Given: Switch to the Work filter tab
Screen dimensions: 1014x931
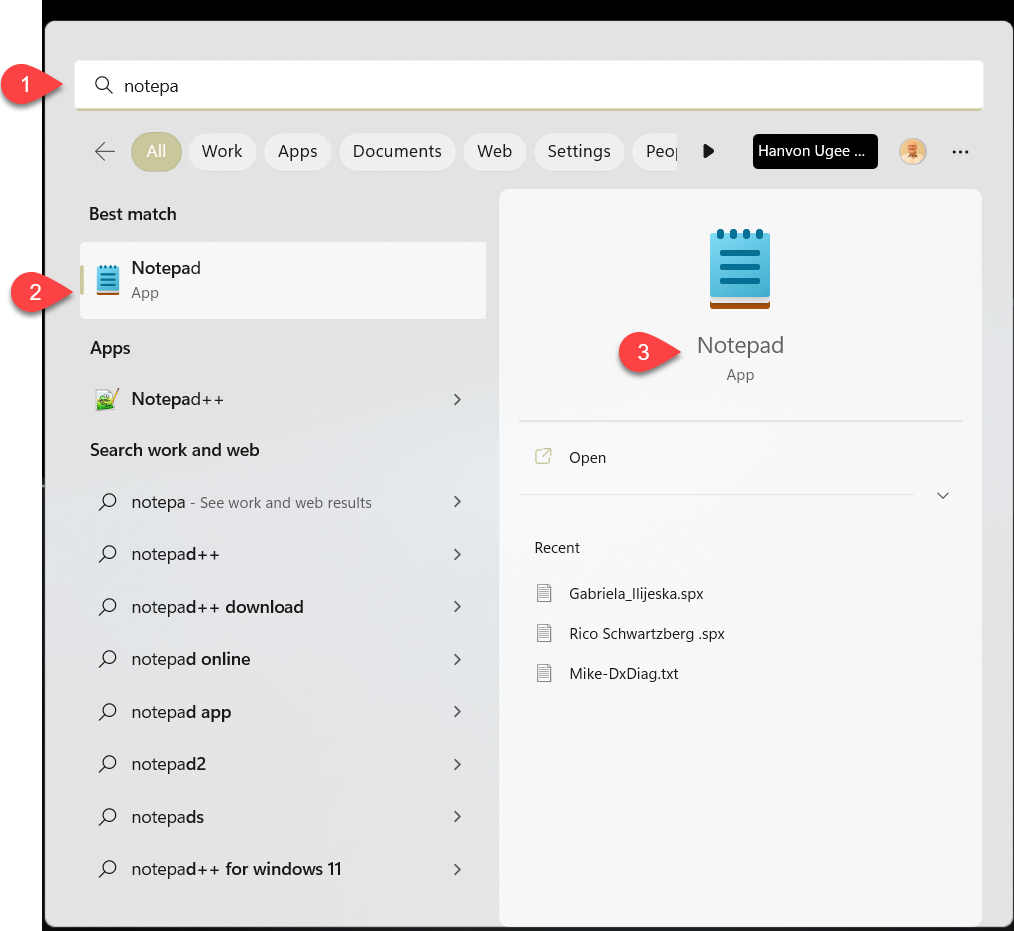Looking at the screenshot, I should [222, 151].
